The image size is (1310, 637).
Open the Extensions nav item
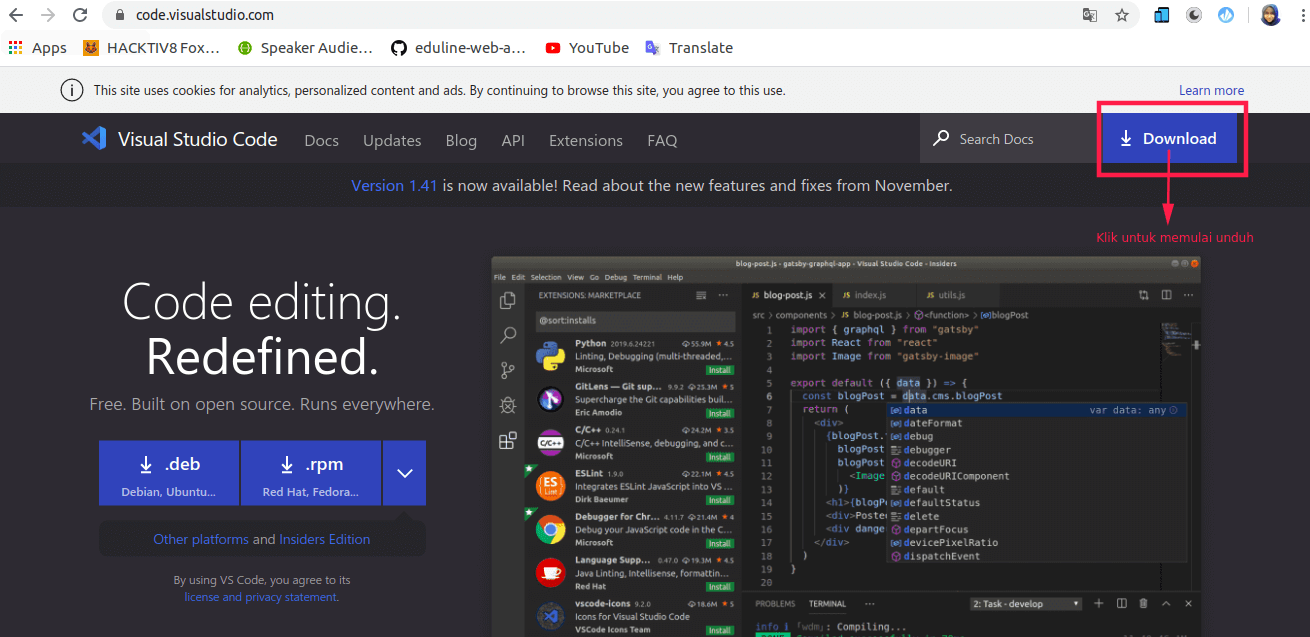[586, 140]
